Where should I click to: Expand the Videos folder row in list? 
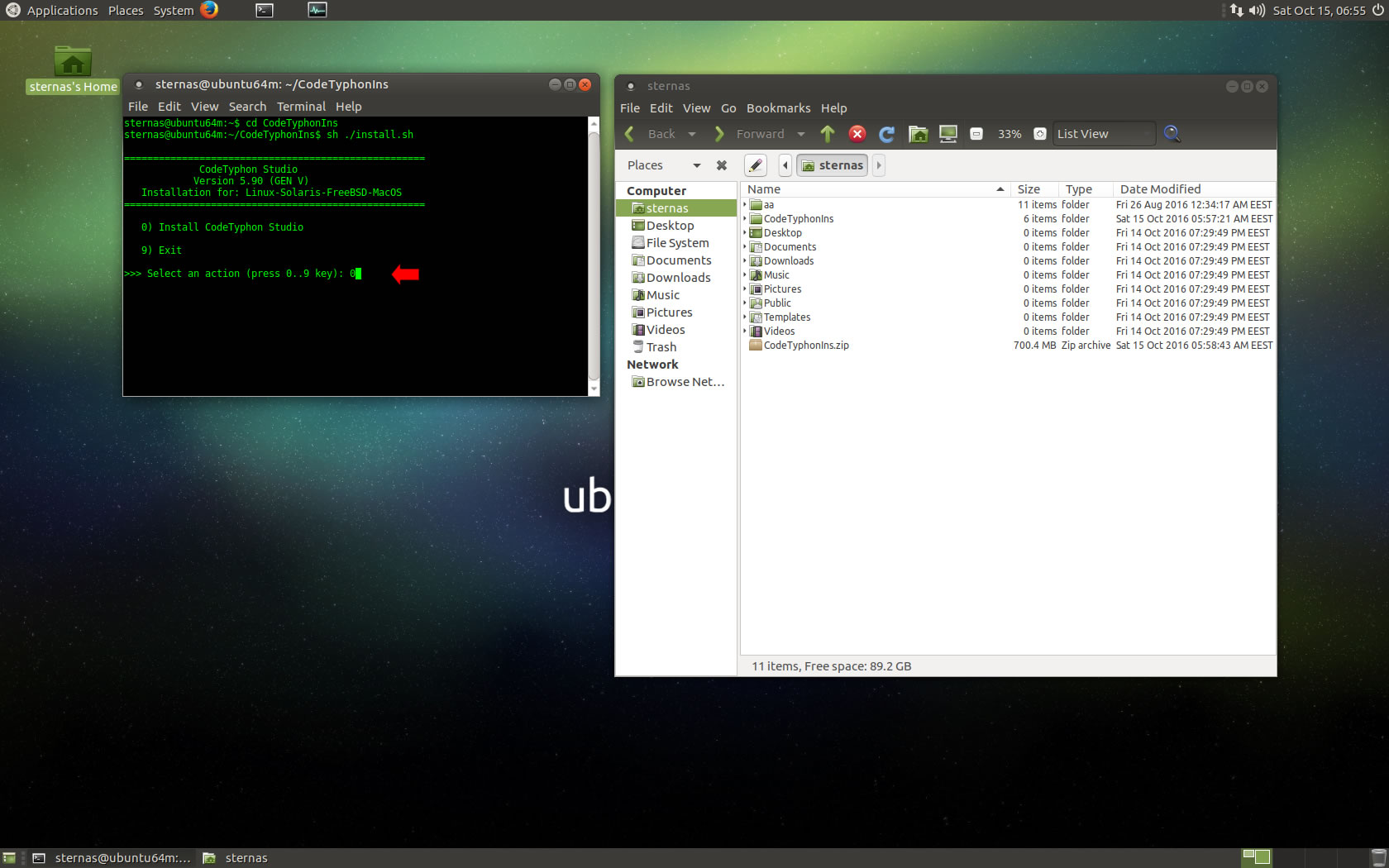[x=745, y=331]
